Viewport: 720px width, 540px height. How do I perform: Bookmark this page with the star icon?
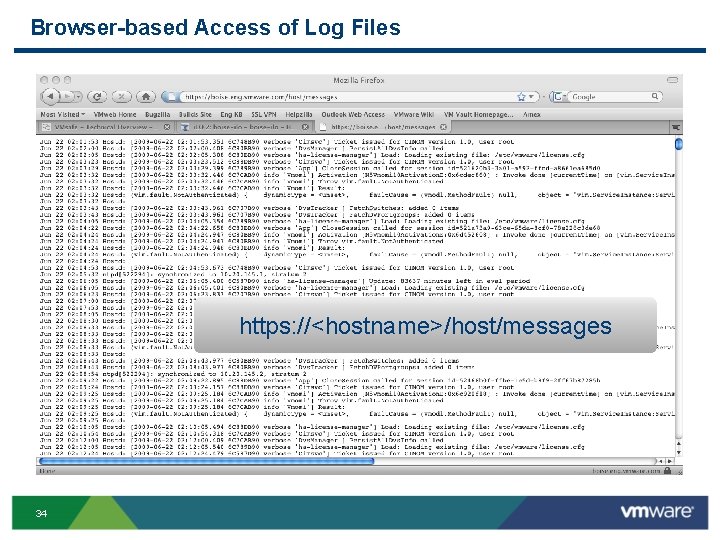pyautogui.click(x=521, y=97)
